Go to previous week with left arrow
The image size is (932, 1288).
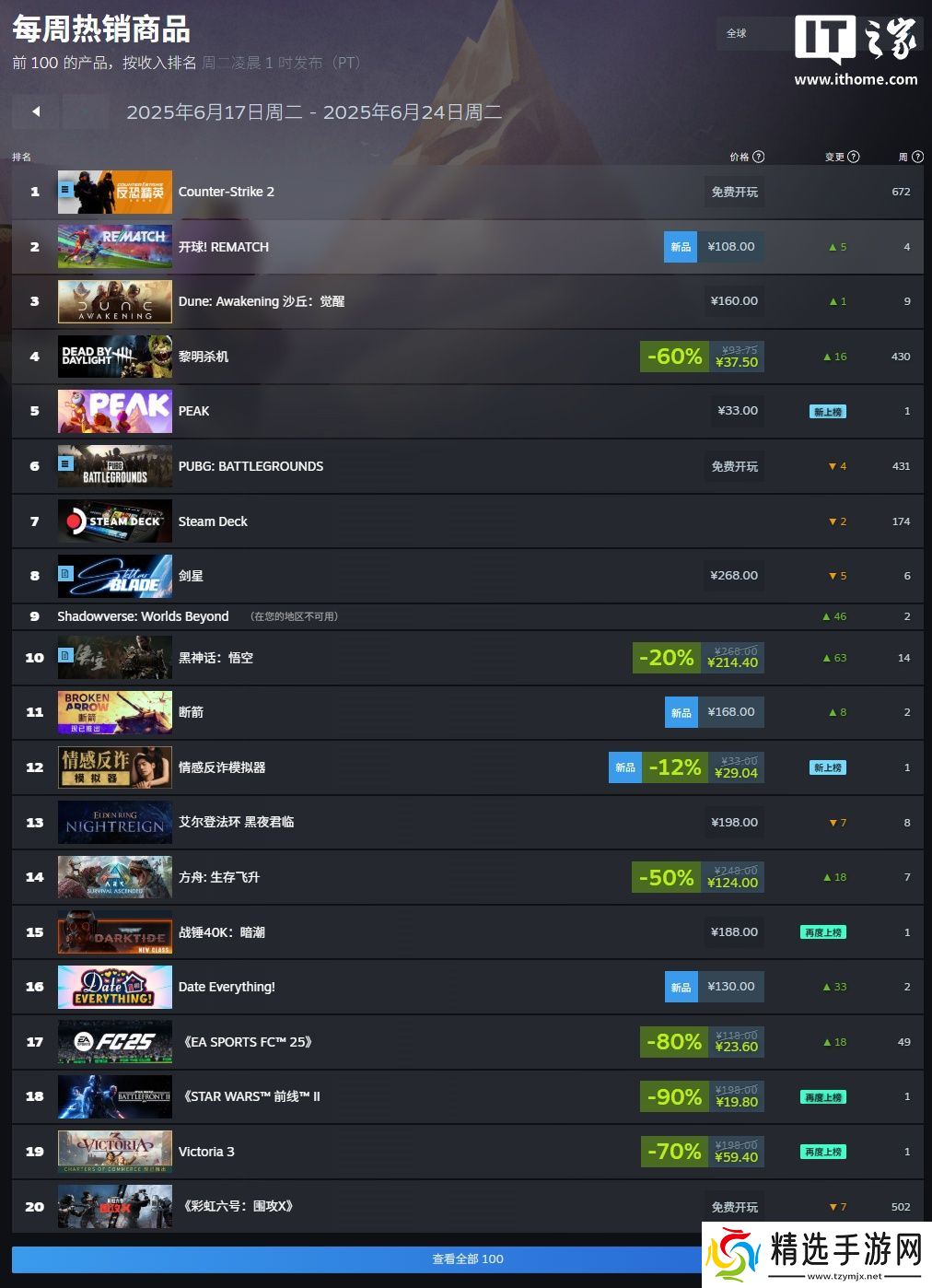tap(36, 111)
